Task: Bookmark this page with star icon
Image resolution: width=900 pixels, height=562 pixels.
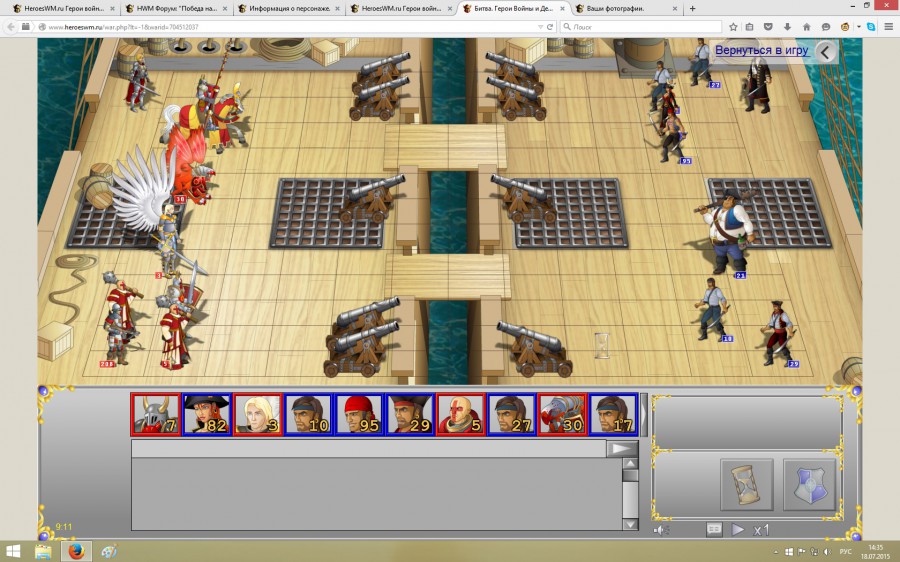Action: [733, 27]
